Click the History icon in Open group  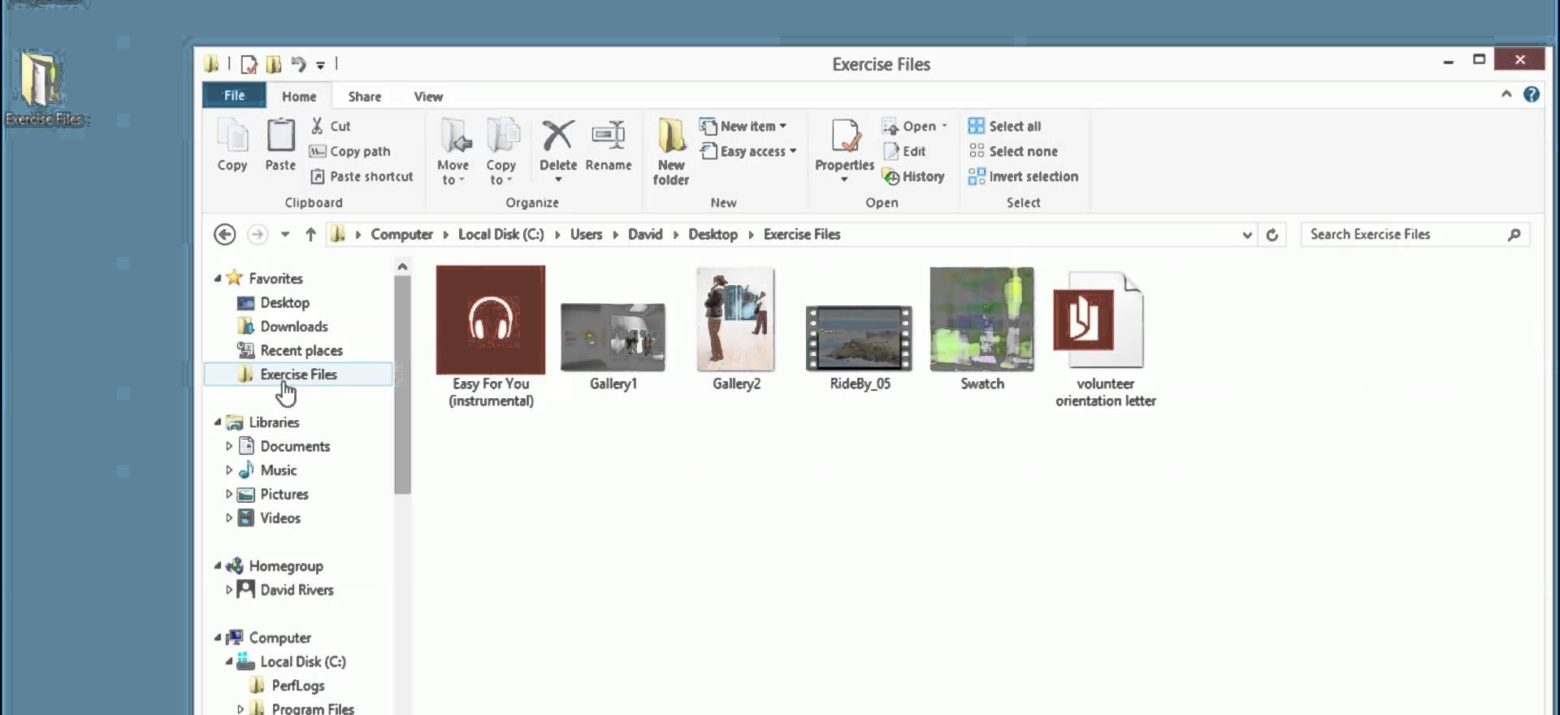(892, 177)
